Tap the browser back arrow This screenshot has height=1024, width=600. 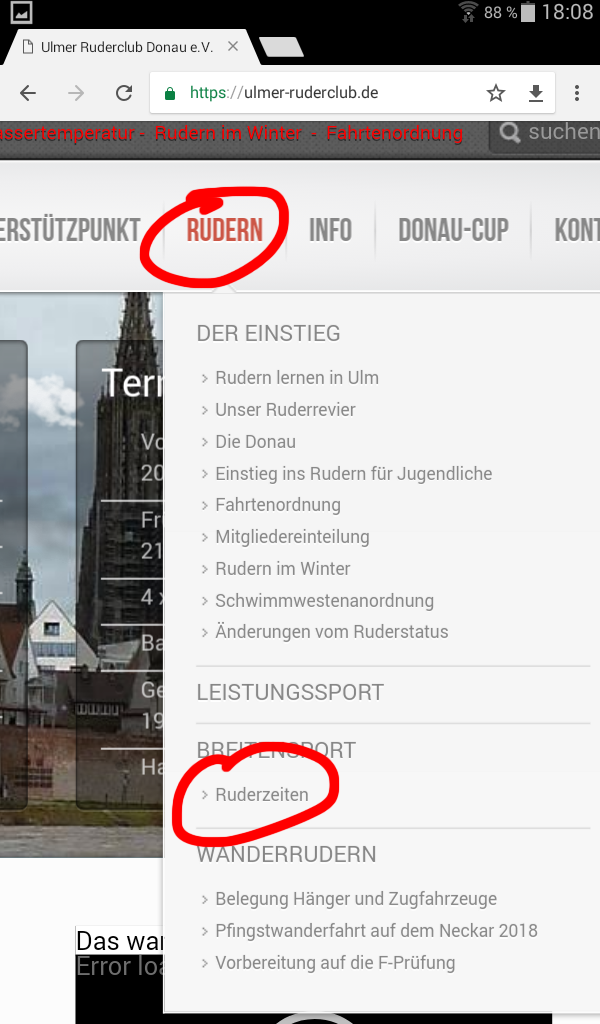[28, 93]
